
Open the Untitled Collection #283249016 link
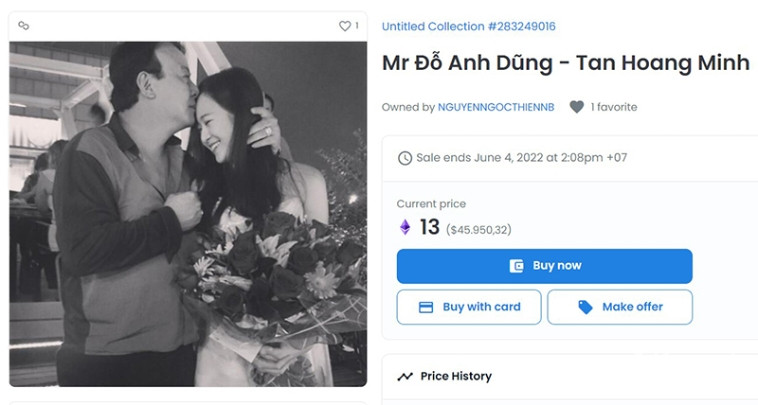[x=468, y=26]
